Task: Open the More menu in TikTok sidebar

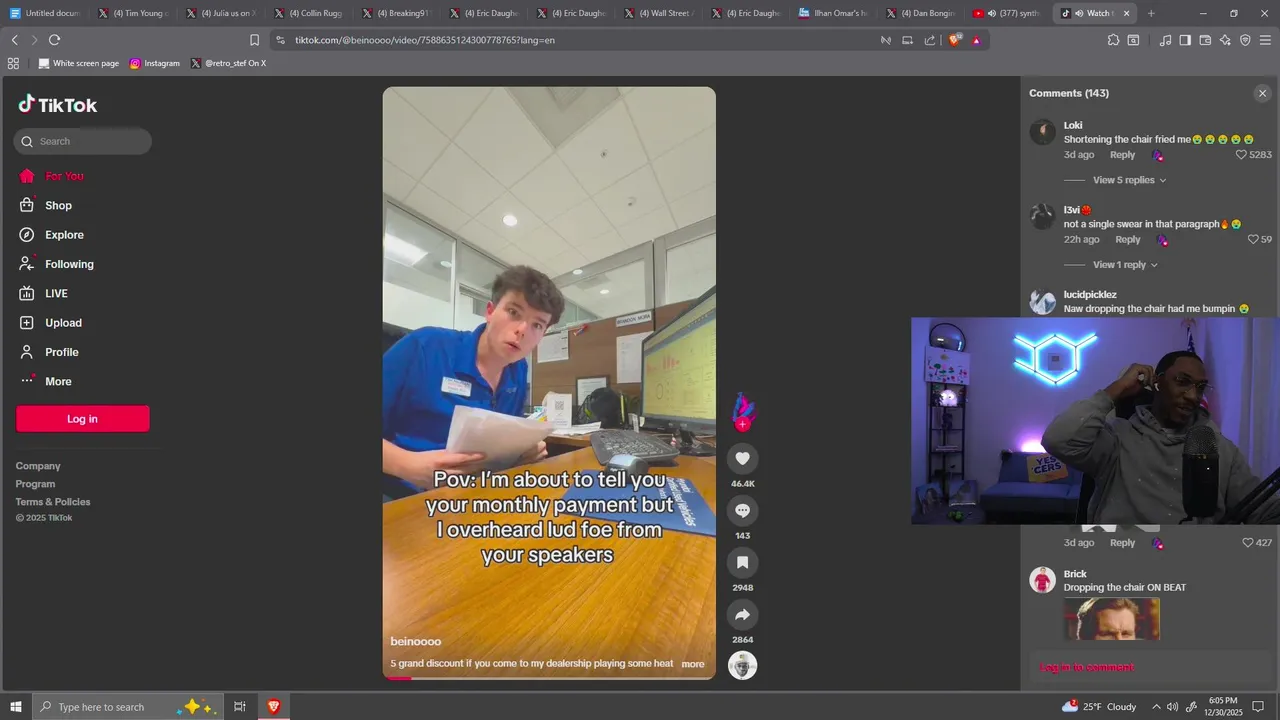Action: [x=58, y=381]
